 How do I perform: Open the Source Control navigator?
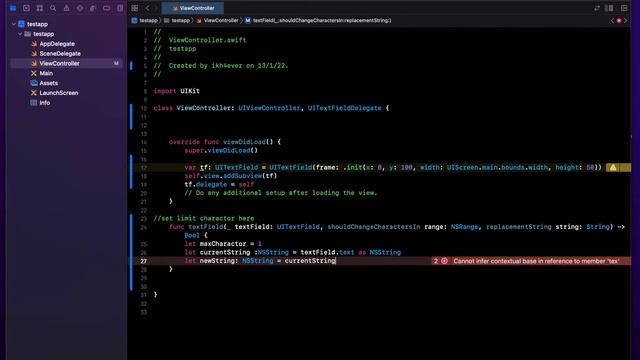coord(26,8)
